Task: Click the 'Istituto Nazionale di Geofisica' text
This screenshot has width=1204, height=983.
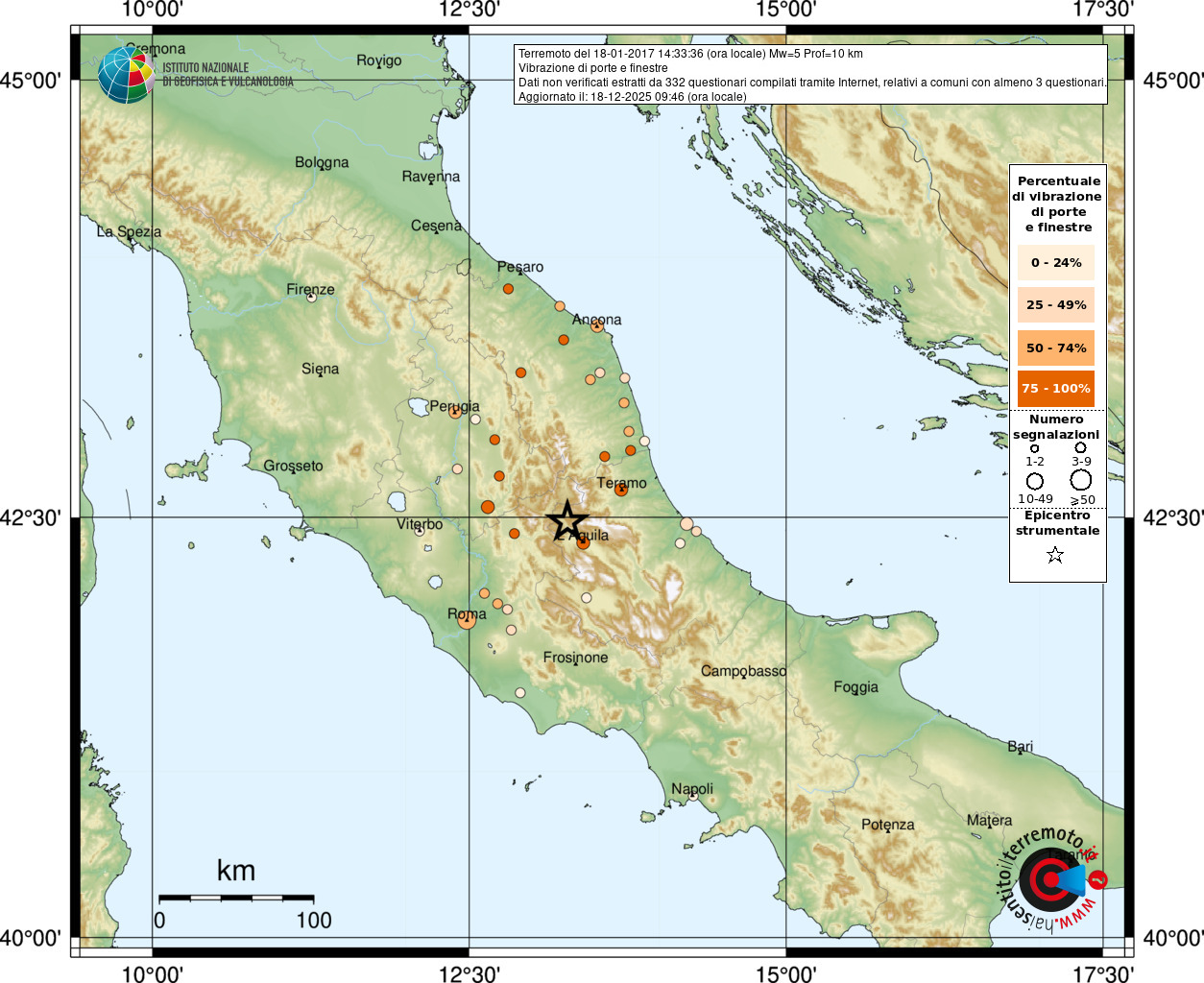Action: click(x=228, y=75)
